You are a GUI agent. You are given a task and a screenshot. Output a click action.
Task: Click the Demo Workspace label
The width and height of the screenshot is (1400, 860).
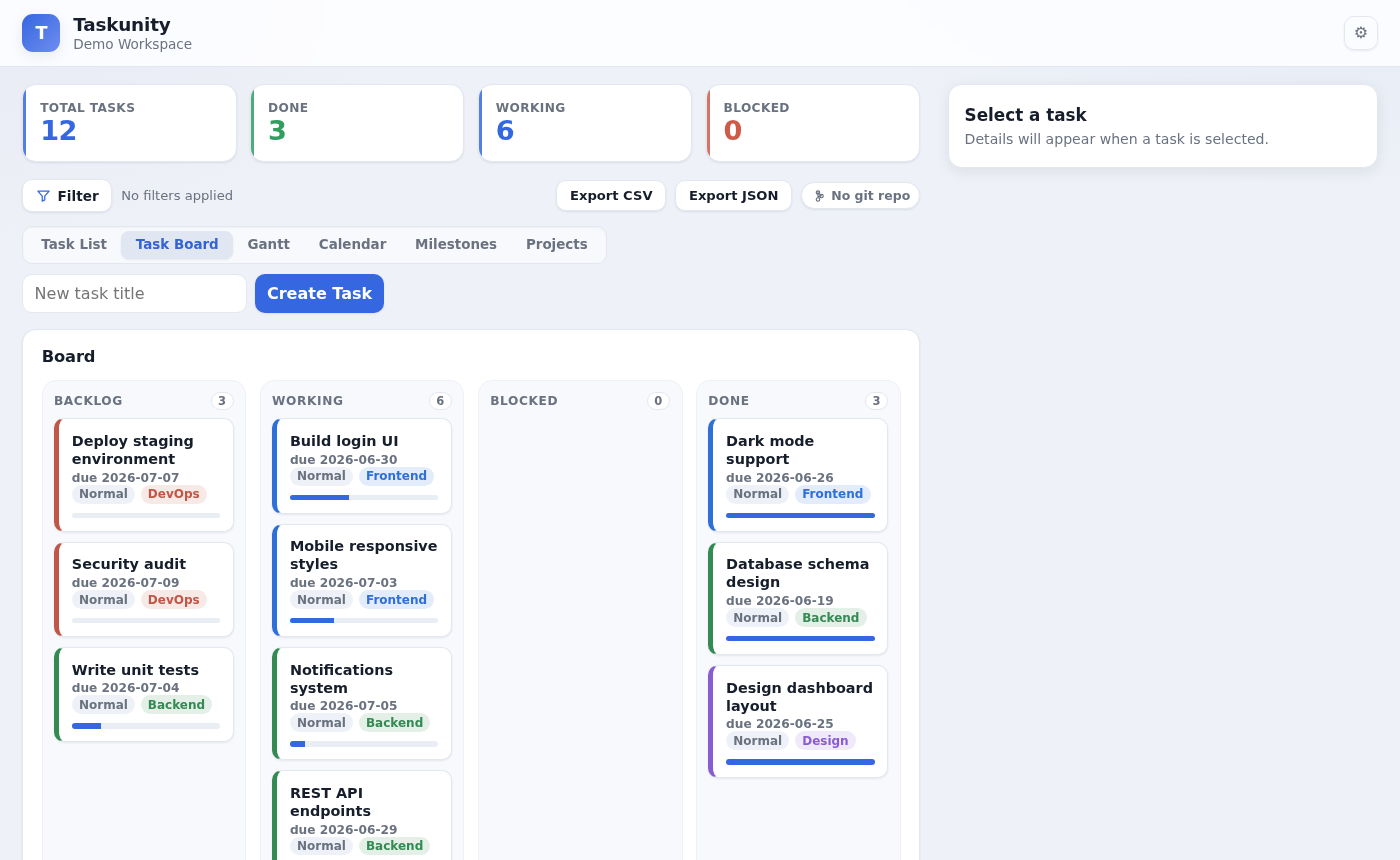pyautogui.click(x=132, y=44)
